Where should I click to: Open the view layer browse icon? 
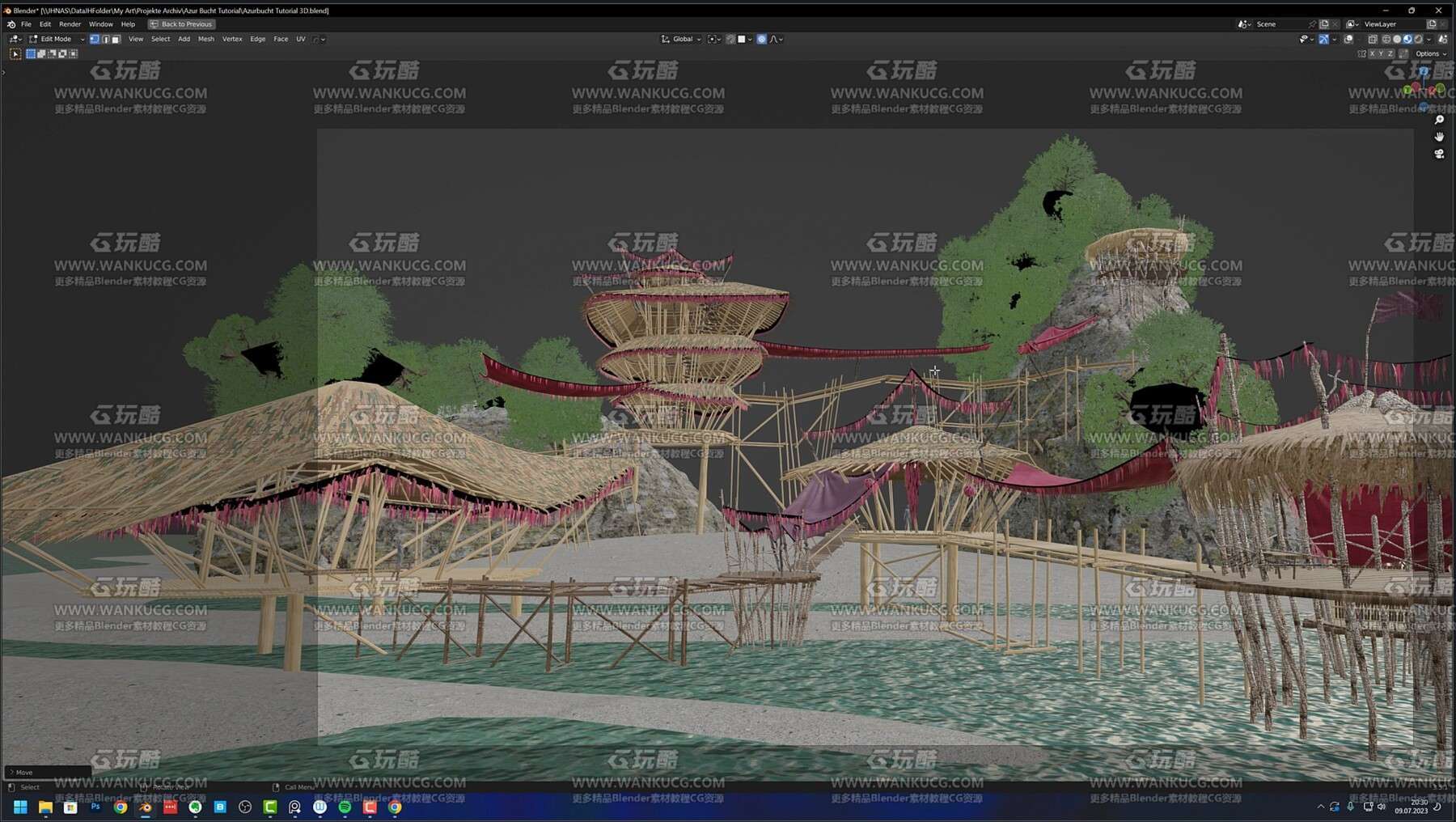tap(1352, 24)
